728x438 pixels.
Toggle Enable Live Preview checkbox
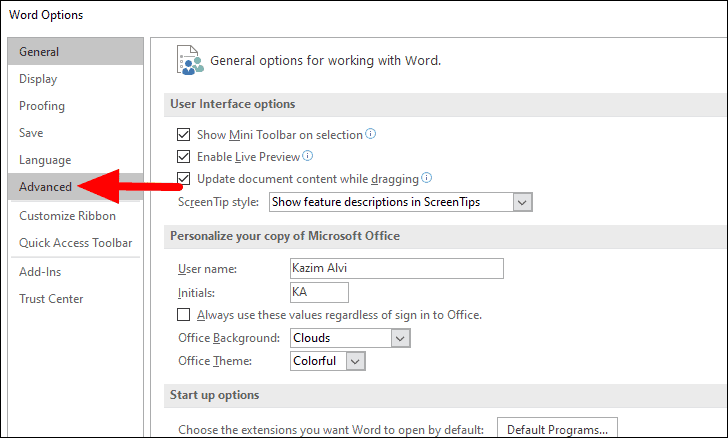click(x=183, y=157)
